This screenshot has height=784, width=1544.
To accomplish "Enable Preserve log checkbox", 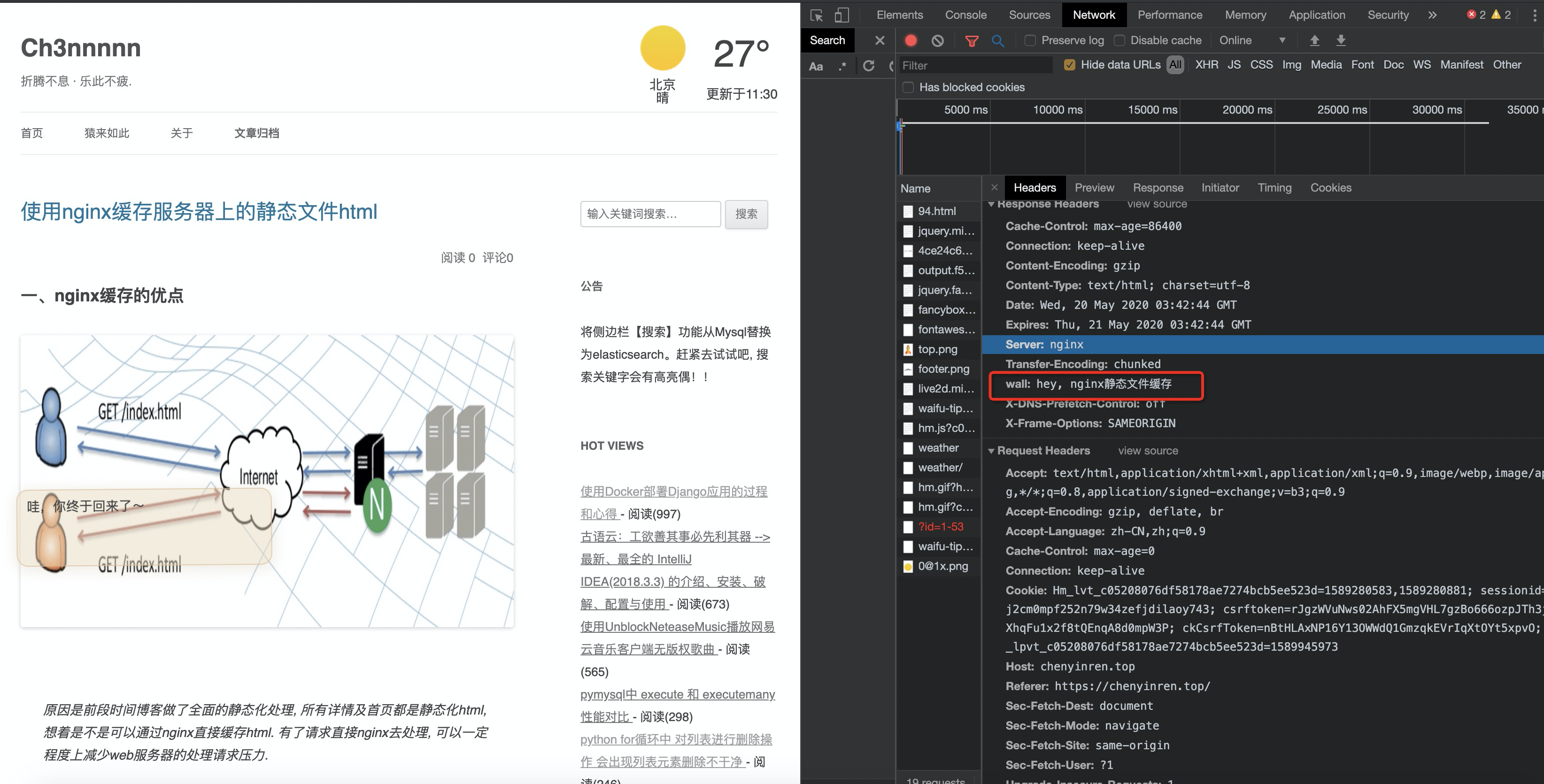I will click(x=1030, y=40).
